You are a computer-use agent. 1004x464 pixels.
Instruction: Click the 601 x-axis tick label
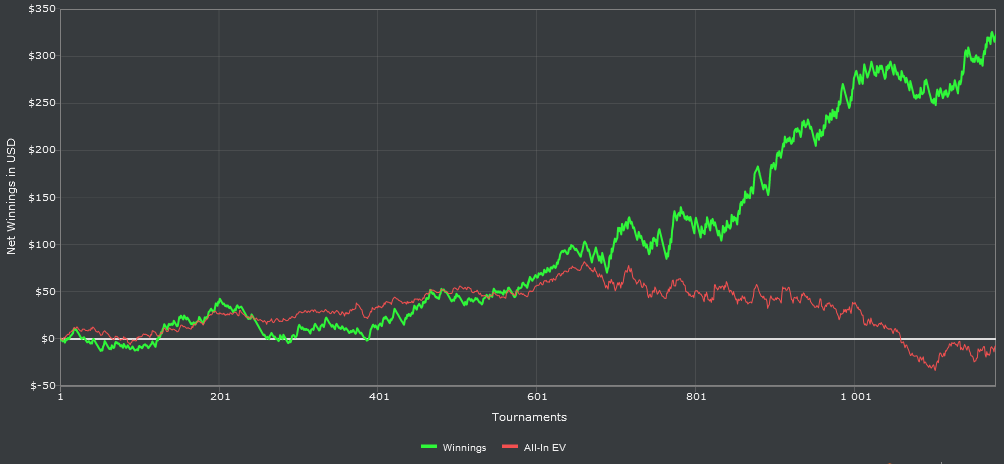[x=537, y=397]
